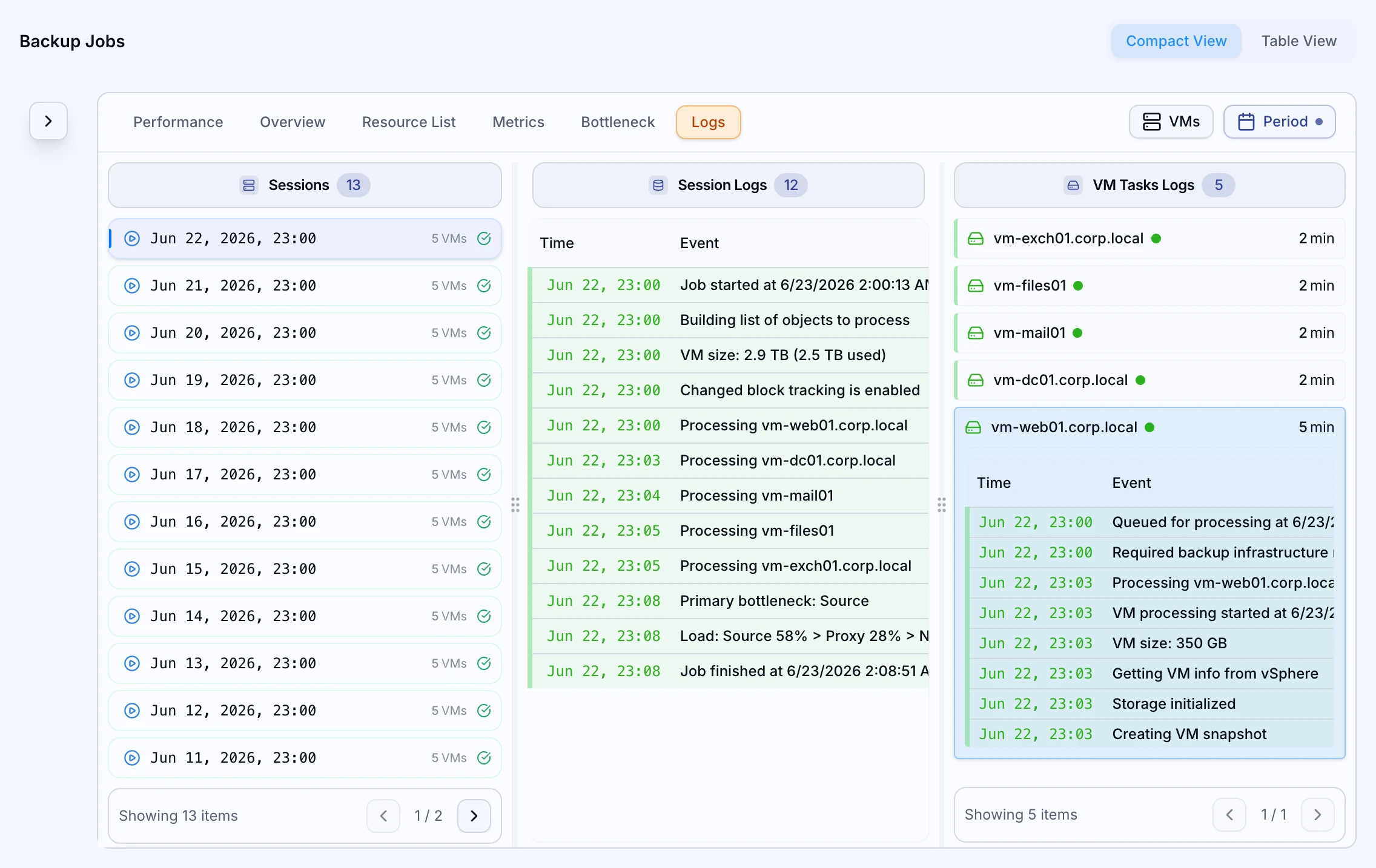Switch to Compact View
Viewport: 1376px width, 868px height.
1176,41
